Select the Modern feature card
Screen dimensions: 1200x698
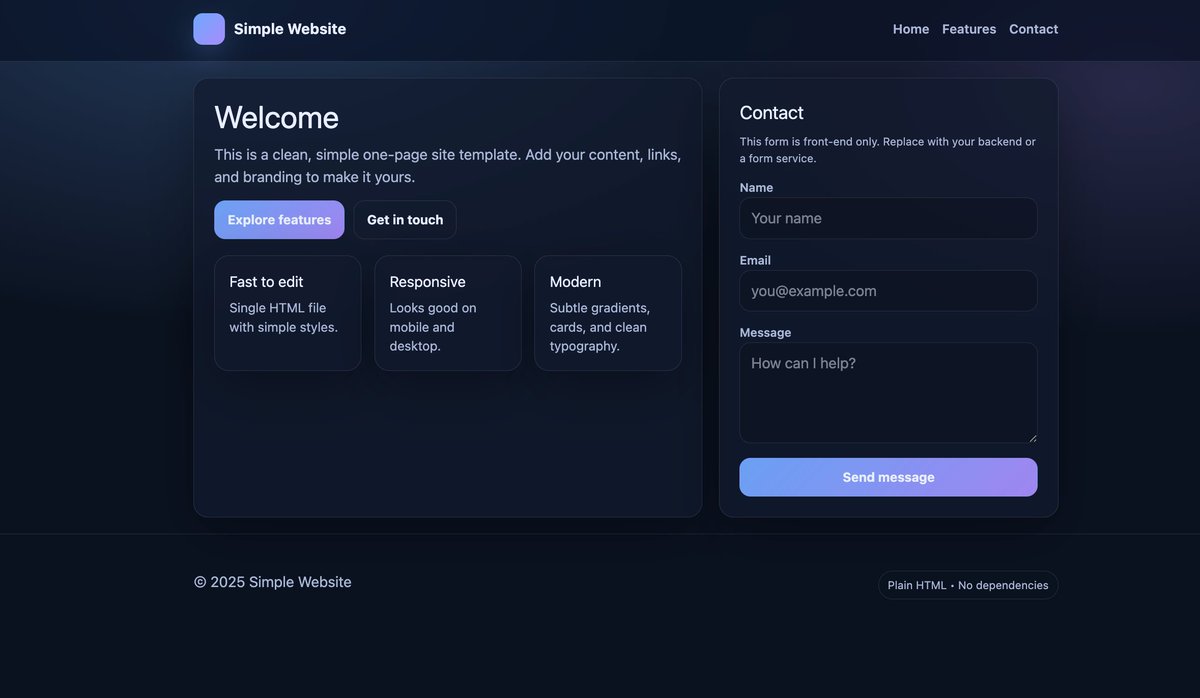coord(608,313)
